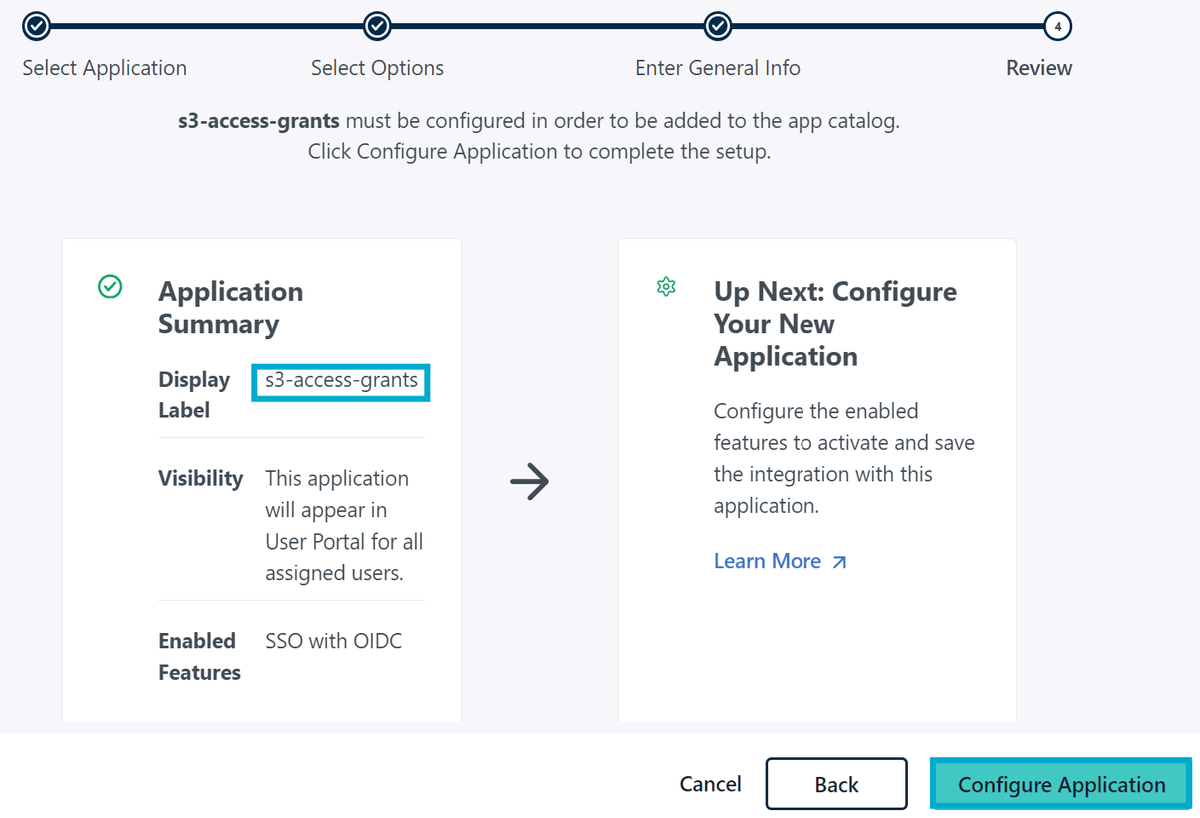Click the Application Summary card
This screenshot has height=818, width=1200.
point(261,480)
